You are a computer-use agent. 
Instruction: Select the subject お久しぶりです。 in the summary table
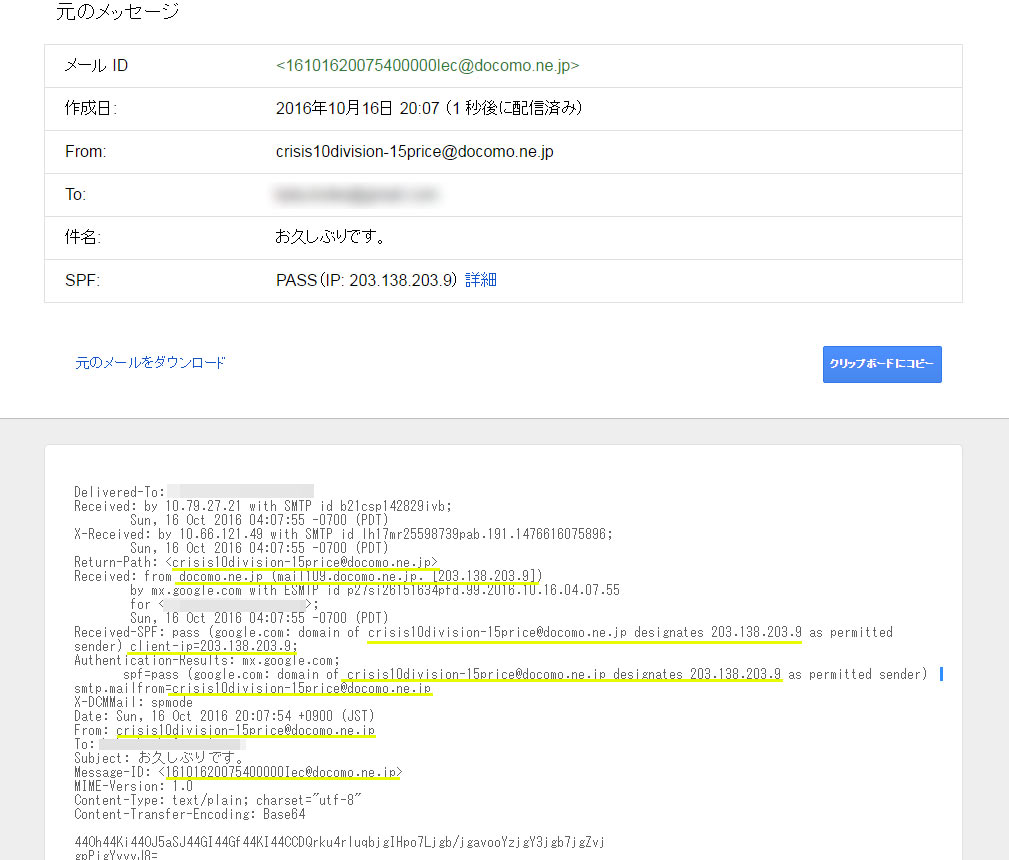(x=330, y=237)
